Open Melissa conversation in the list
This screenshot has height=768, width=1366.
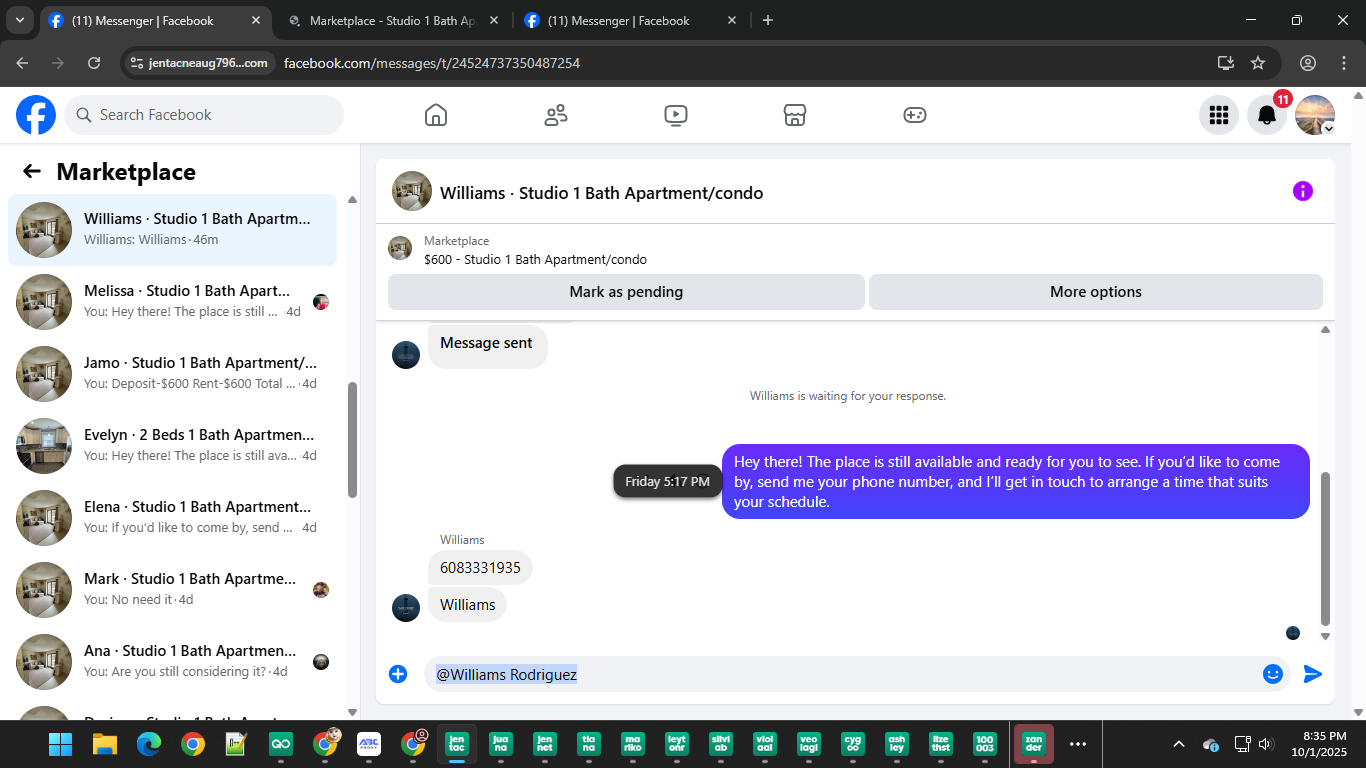[172, 302]
